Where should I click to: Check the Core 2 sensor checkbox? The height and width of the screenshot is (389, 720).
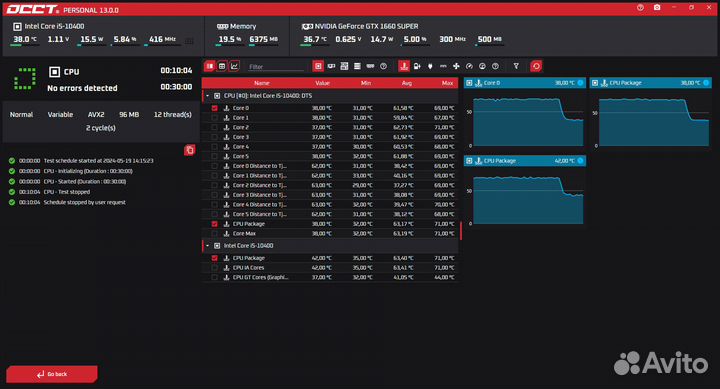click(214, 127)
